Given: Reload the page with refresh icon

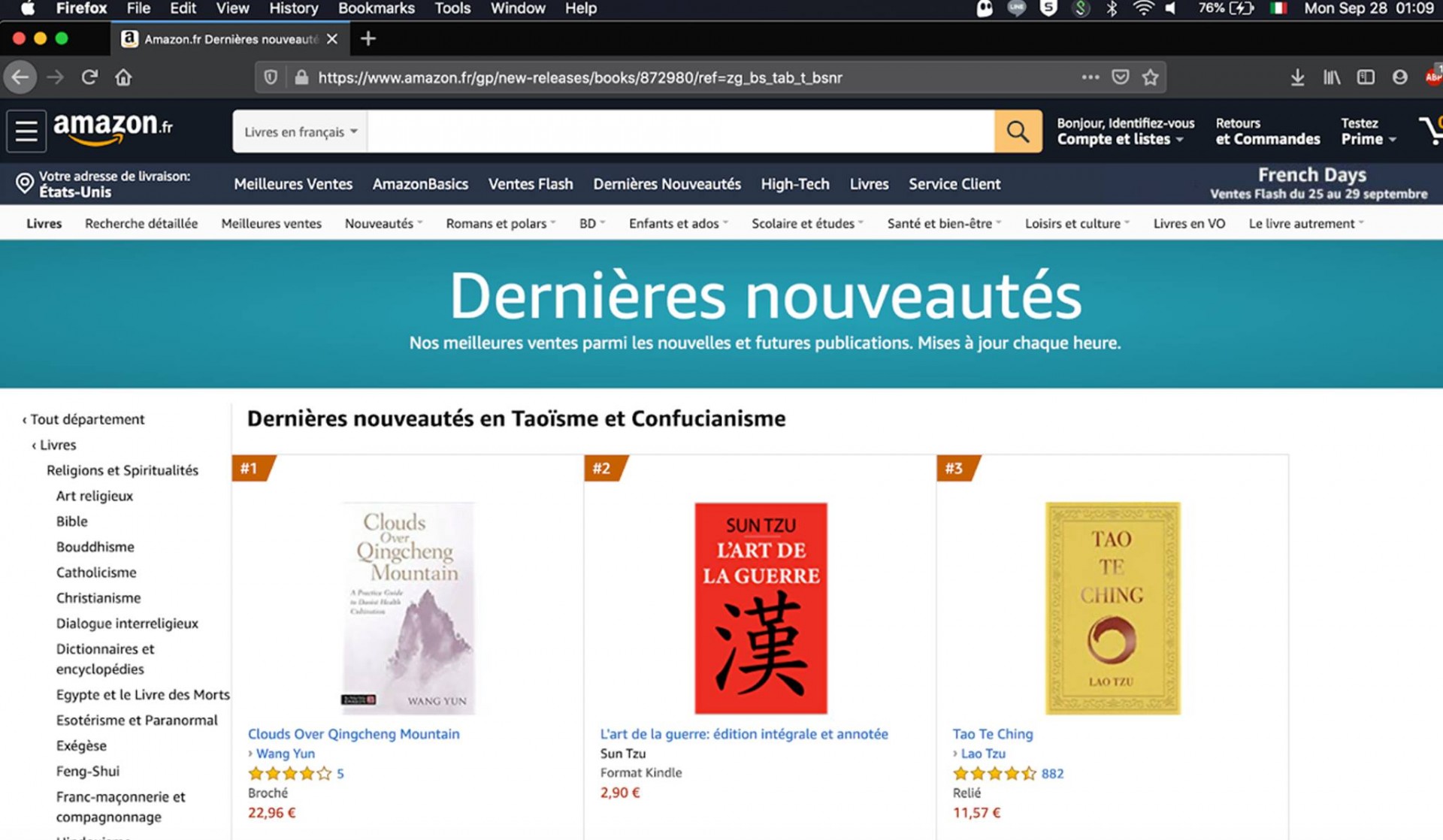Looking at the screenshot, I should click(x=89, y=77).
